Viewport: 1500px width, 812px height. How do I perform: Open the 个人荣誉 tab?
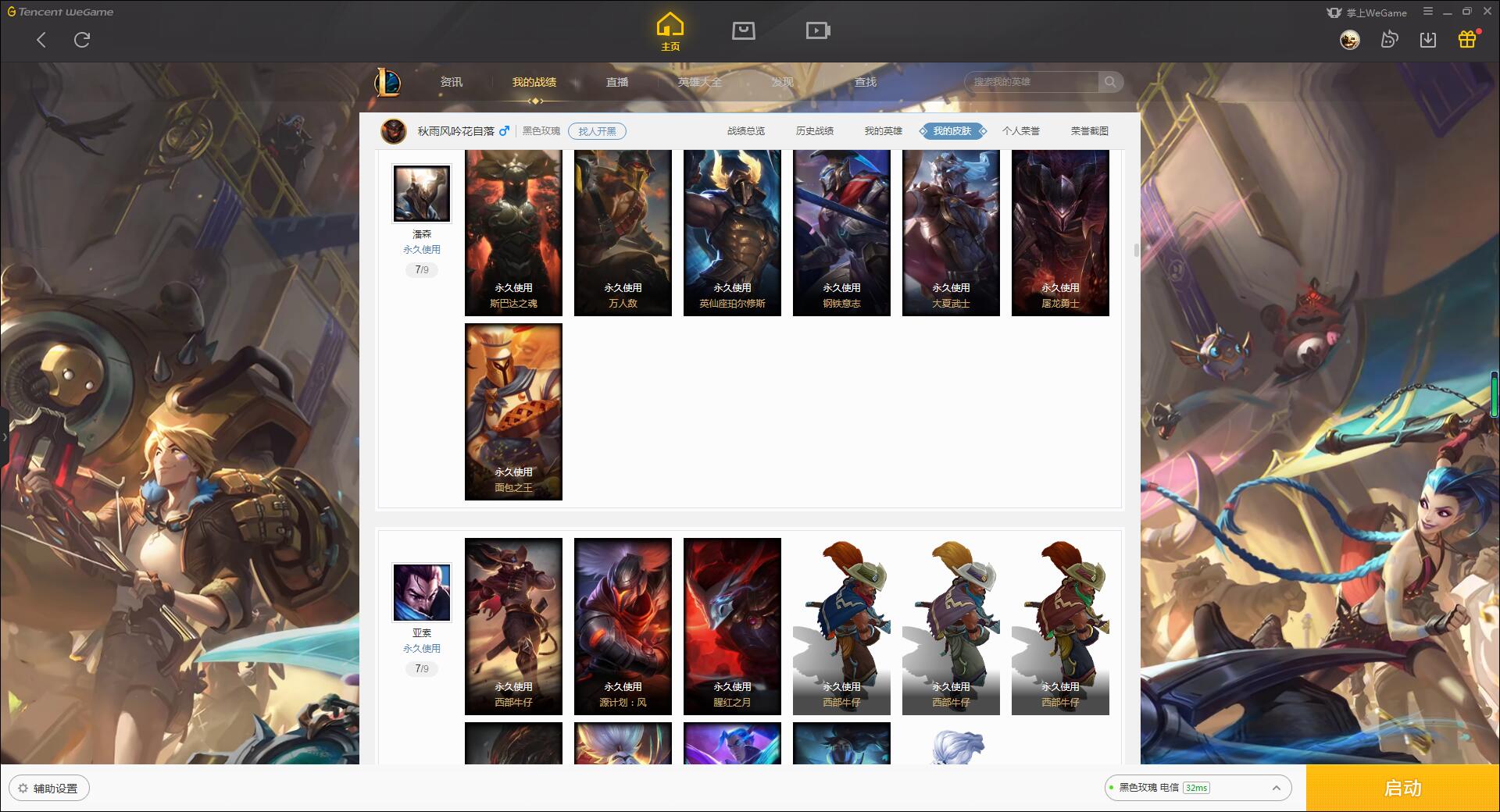coord(1021,131)
